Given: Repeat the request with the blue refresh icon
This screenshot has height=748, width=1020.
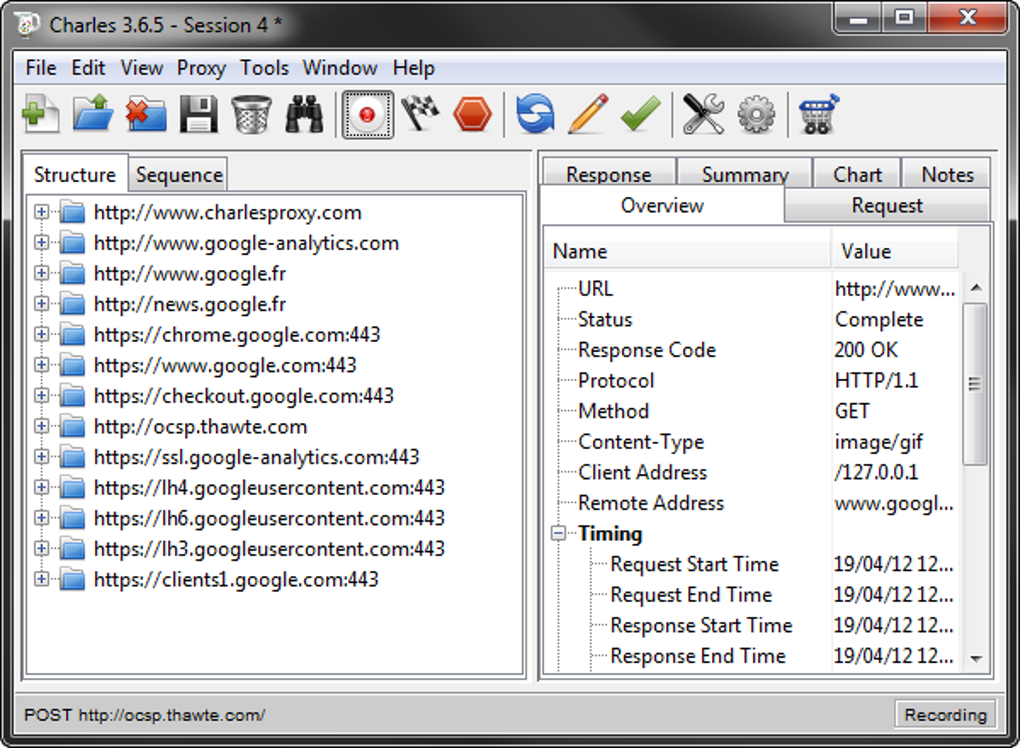Looking at the screenshot, I should pyautogui.click(x=536, y=114).
